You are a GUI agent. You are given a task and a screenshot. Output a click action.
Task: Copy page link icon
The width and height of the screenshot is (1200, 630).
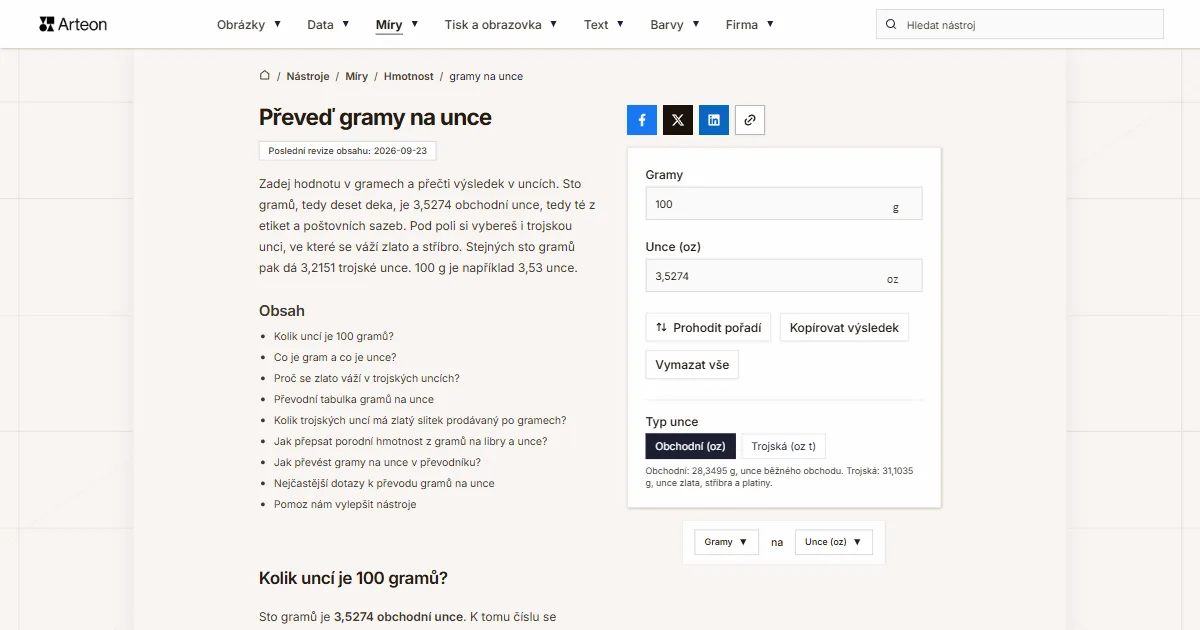750,120
